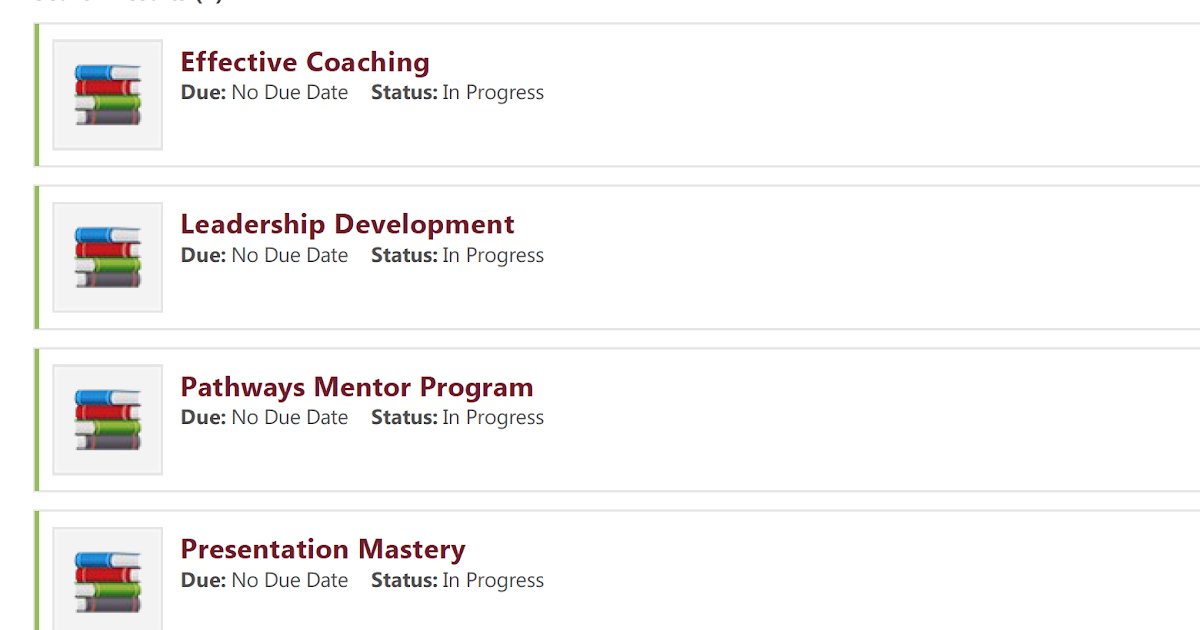The image size is (1200, 630).
Task: Click the No Due Date text for Pathways Mentor Program
Action: (289, 417)
